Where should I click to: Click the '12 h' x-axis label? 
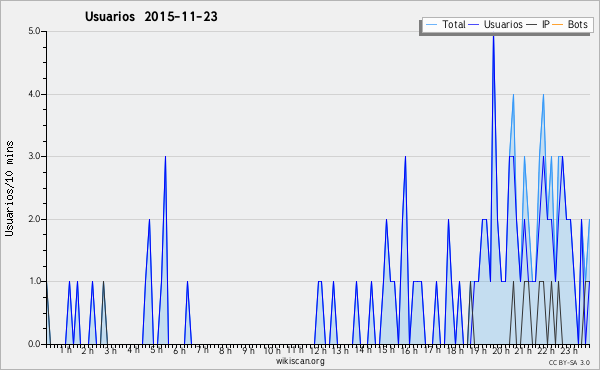318,350
